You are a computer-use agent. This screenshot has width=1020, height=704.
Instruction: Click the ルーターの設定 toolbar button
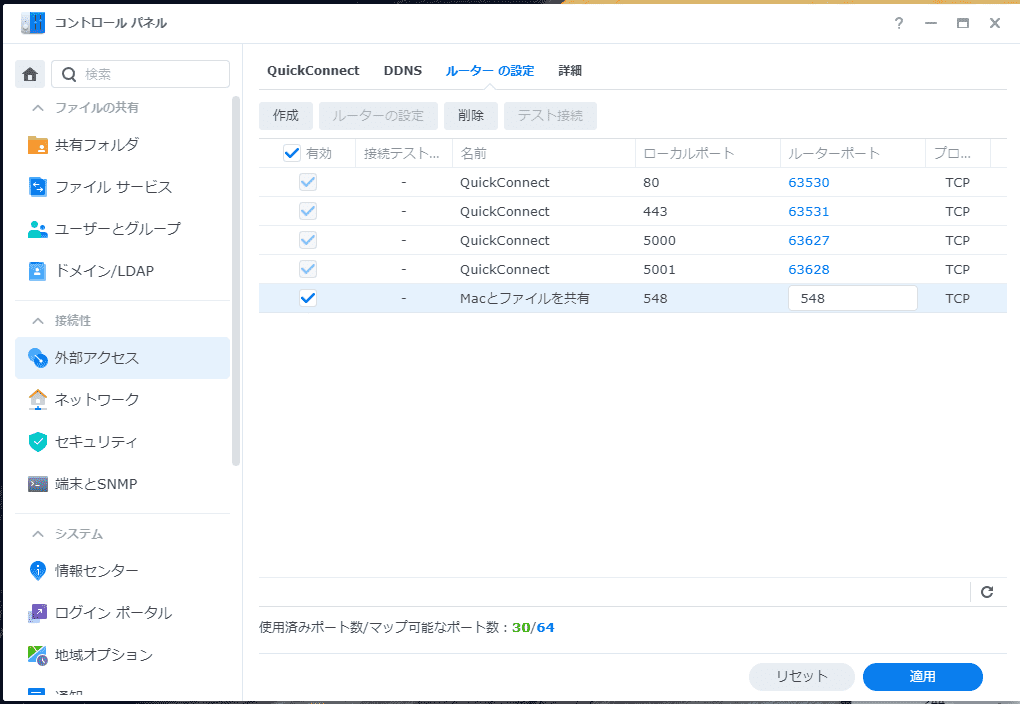coord(378,116)
